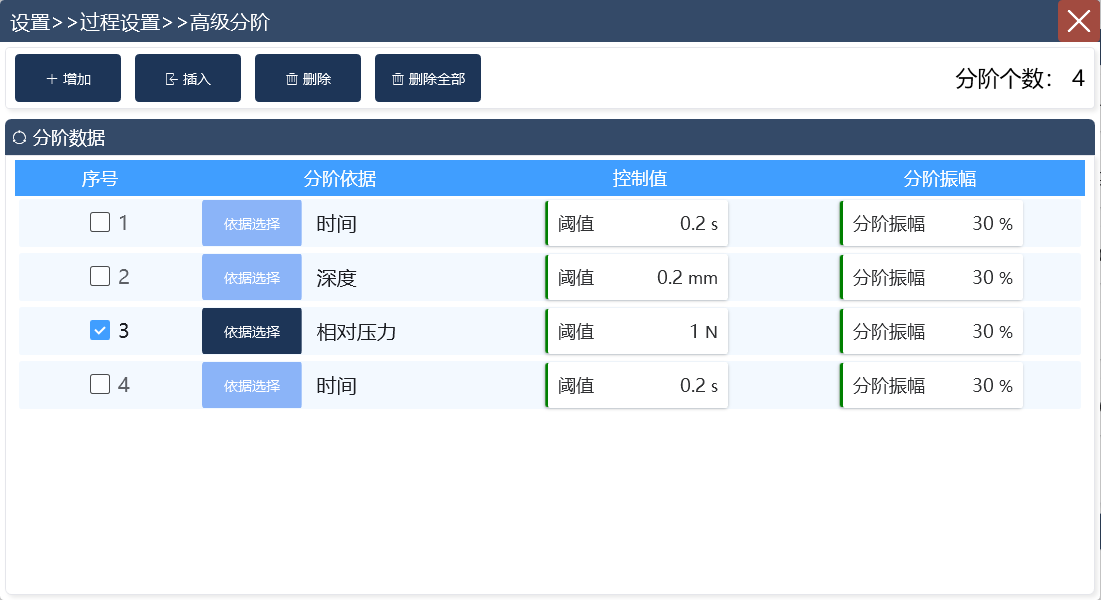
Task: Close the 高级分阶 settings dialog
Action: 1079,21
